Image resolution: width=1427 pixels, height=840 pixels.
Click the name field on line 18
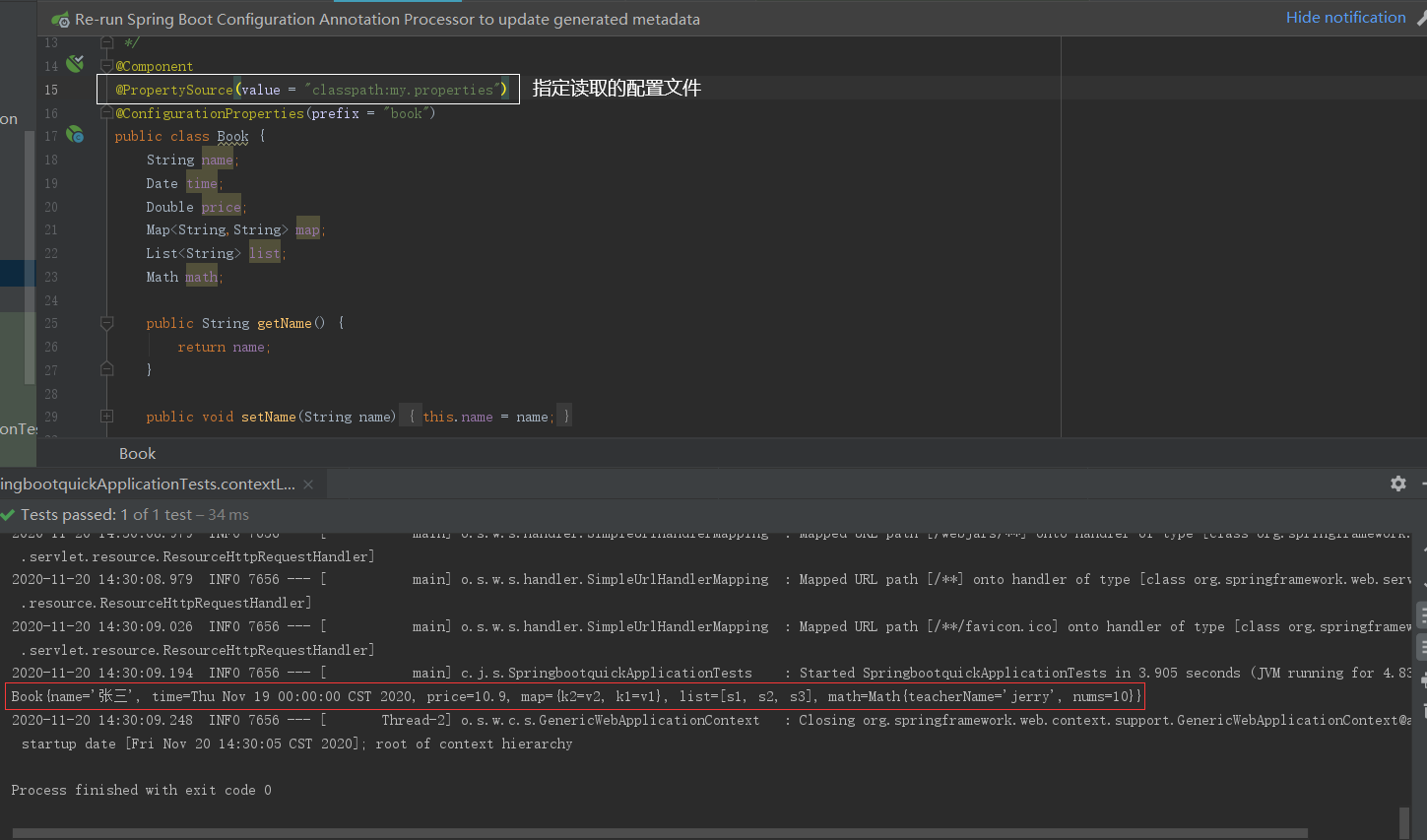pos(218,160)
